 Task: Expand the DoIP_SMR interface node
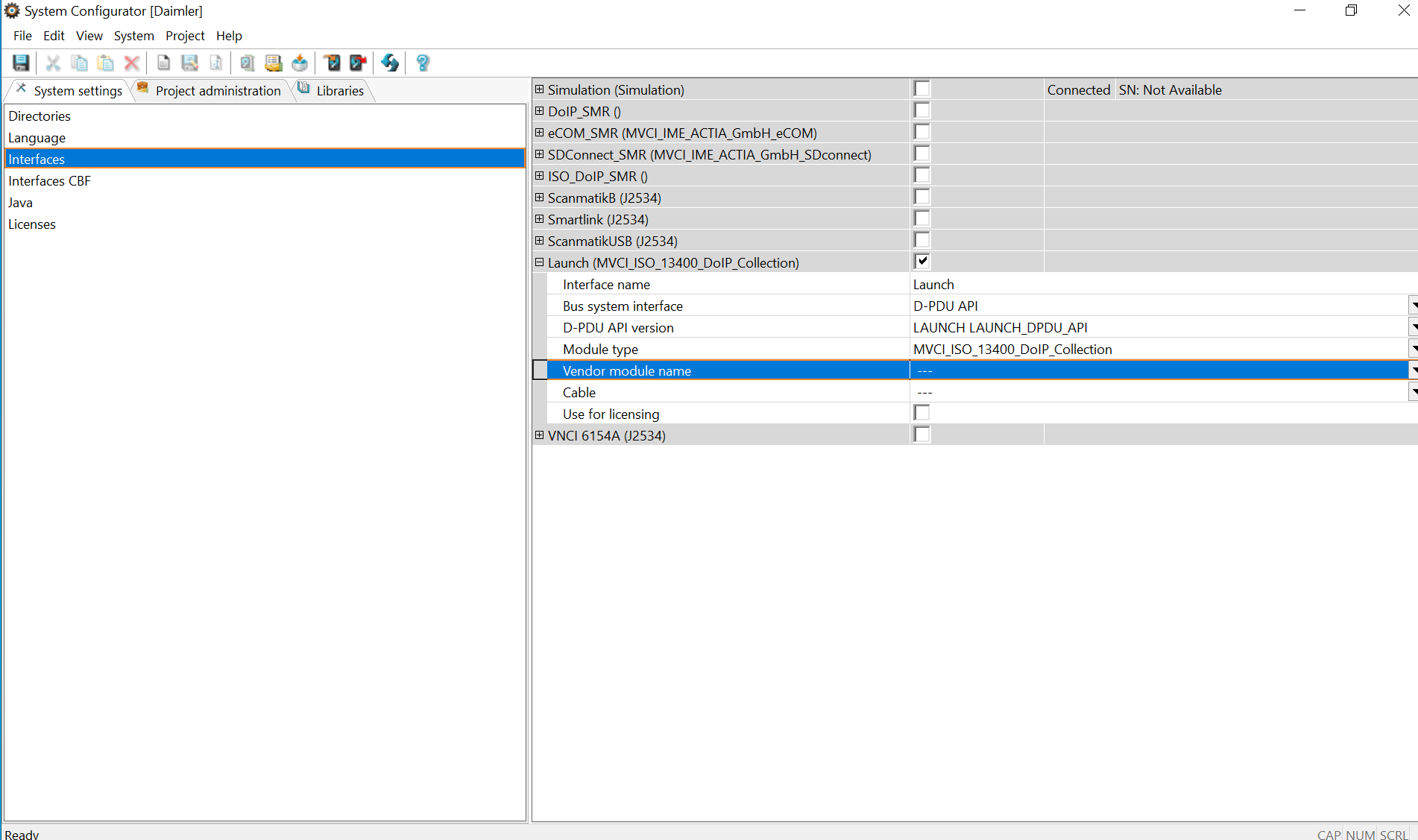[x=540, y=111]
